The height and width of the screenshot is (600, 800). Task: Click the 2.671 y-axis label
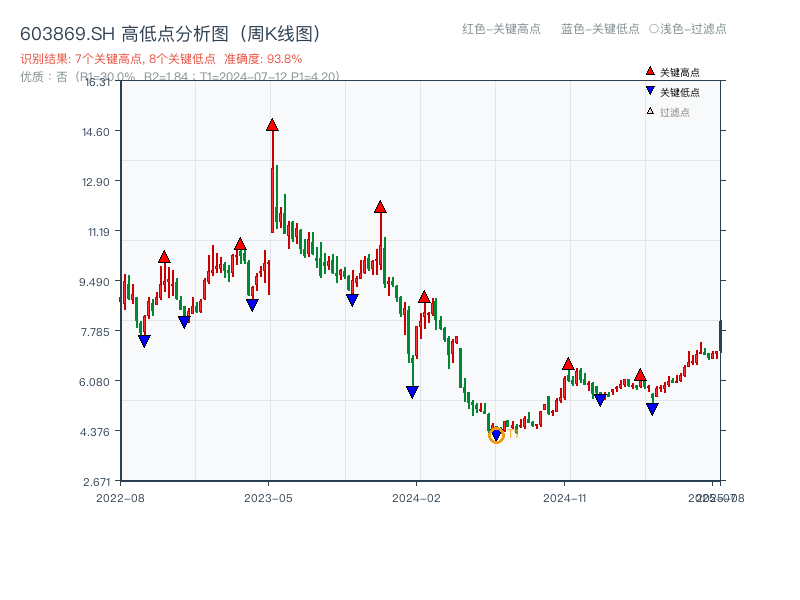pos(96,482)
